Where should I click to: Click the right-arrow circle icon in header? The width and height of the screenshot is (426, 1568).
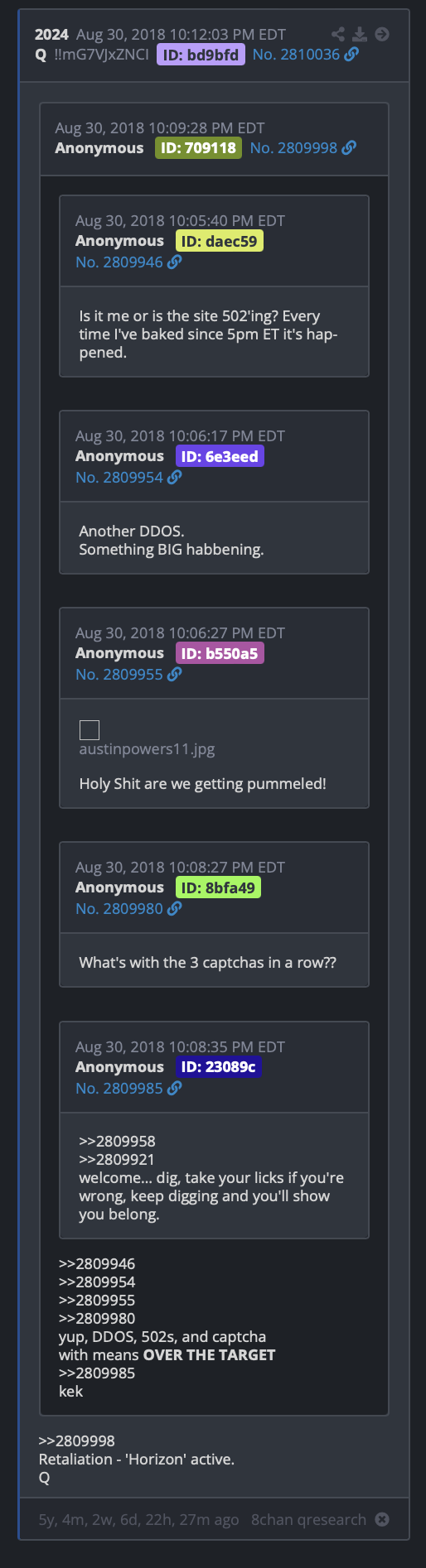coord(382,34)
